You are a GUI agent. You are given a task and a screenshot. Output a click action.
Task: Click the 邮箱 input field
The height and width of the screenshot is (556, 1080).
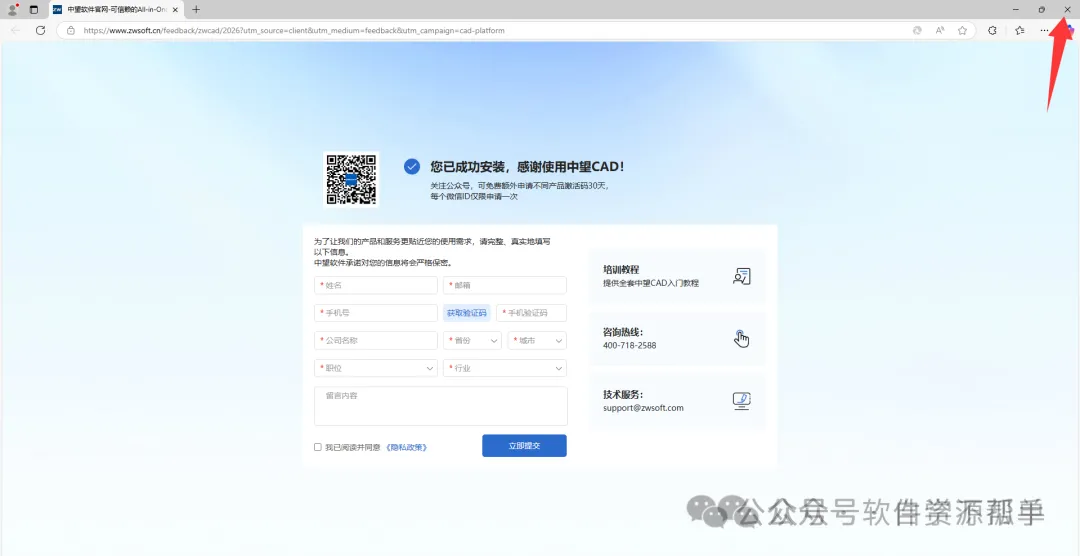coord(505,285)
